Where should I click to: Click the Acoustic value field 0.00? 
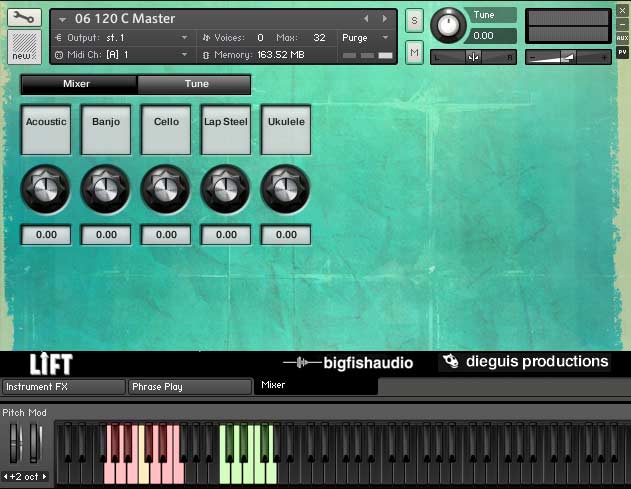(x=46, y=235)
